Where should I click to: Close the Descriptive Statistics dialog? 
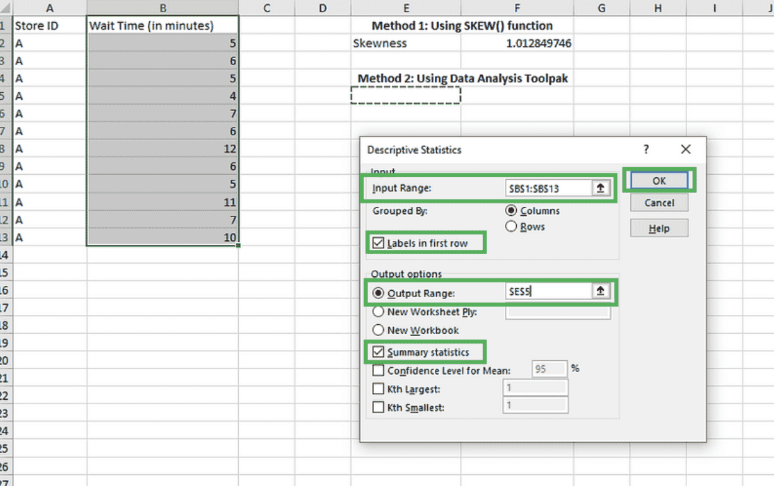coord(685,149)
